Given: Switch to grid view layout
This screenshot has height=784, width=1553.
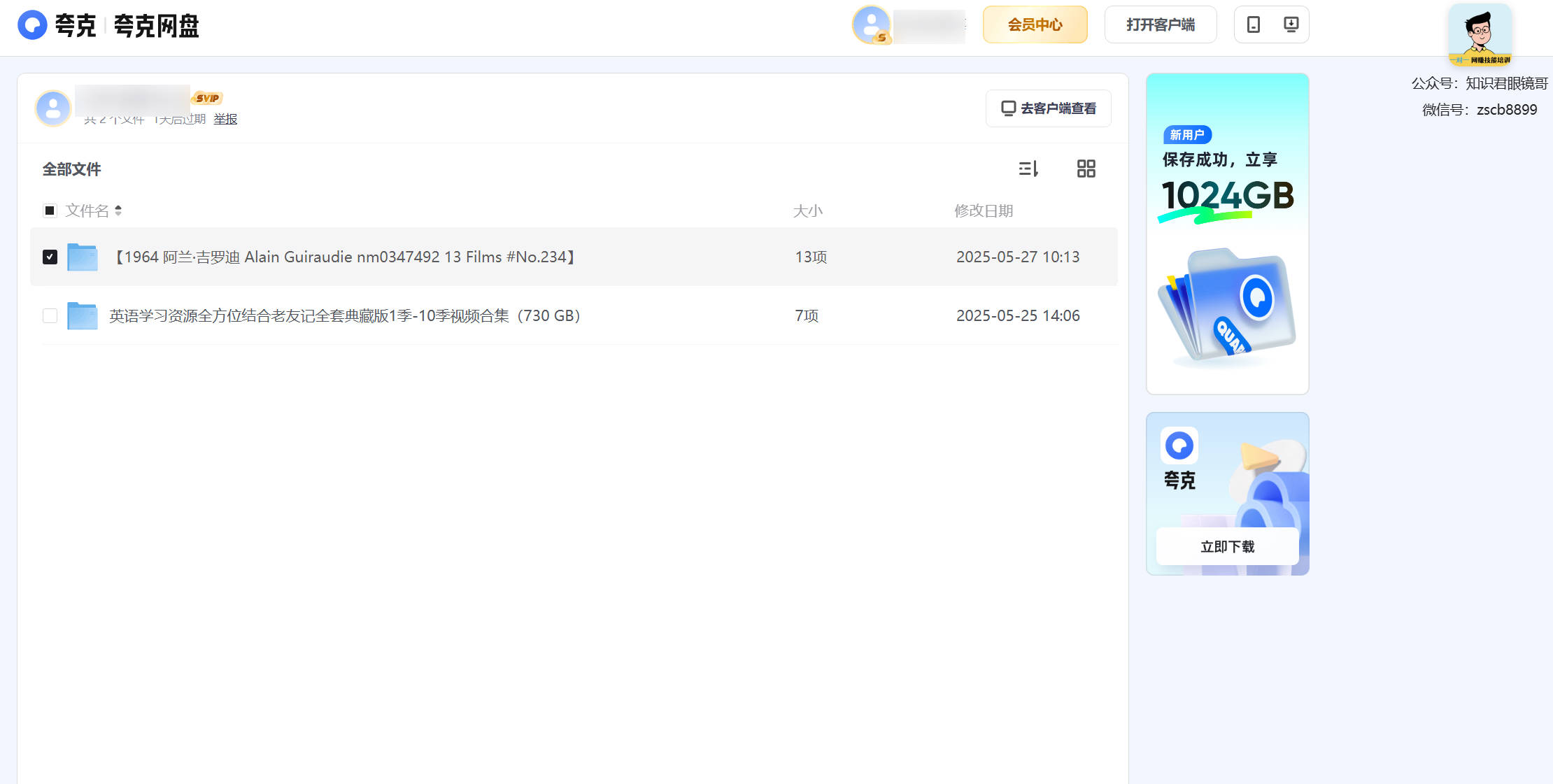Looking at the screenshot, I should [1086, 169].
